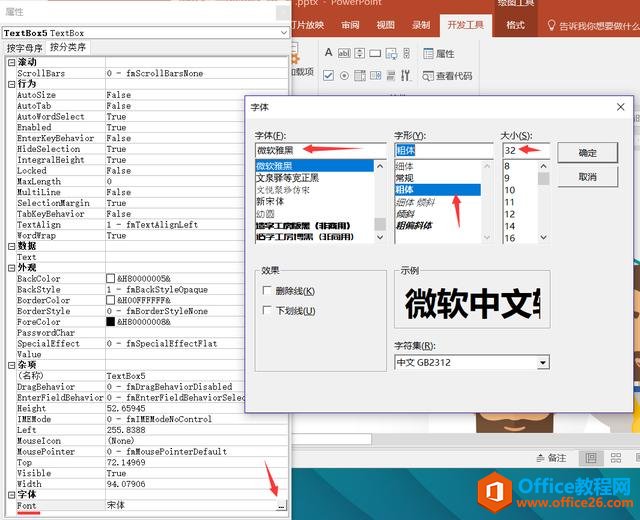Click the WordWrap property row
Viewport: 640px width, 520px height.
click(130, 236)
